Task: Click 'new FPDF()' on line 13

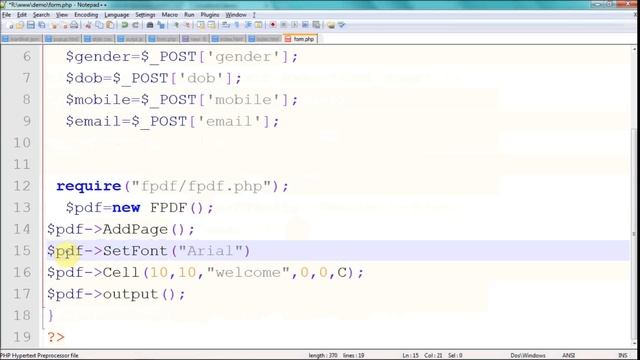Action: coord(162,208)
